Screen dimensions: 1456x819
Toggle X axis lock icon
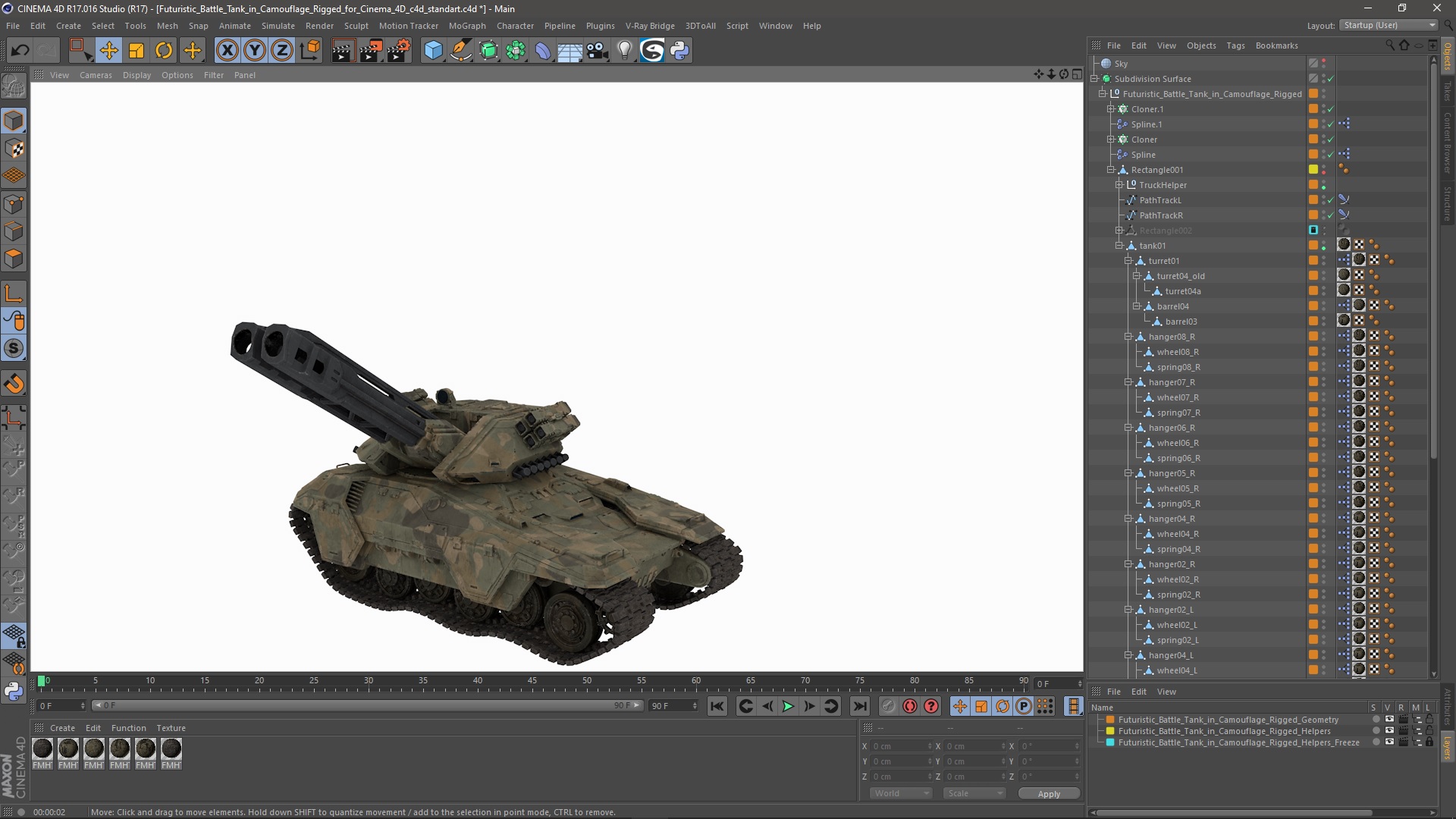227,51
